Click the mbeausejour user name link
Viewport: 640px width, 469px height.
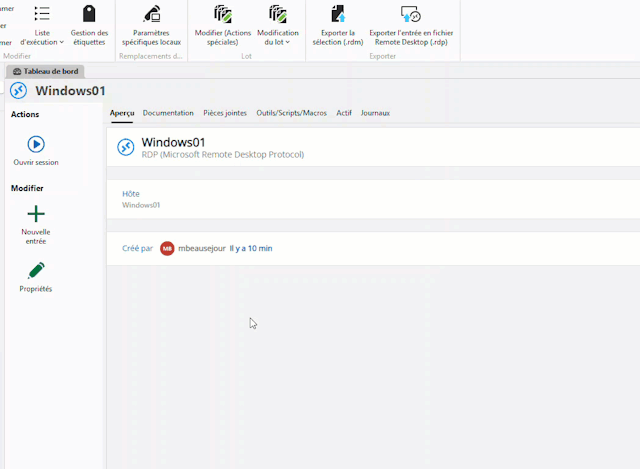[201, 248]
